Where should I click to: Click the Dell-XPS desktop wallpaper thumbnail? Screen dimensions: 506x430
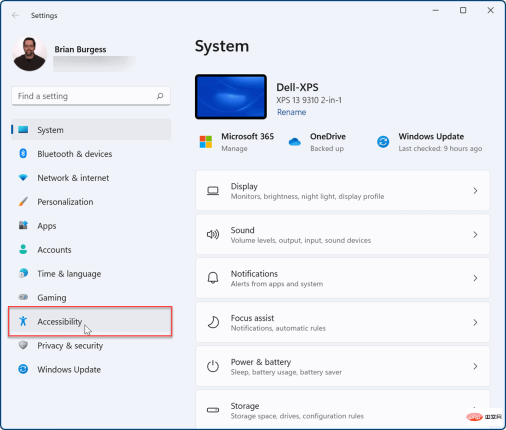231,97
